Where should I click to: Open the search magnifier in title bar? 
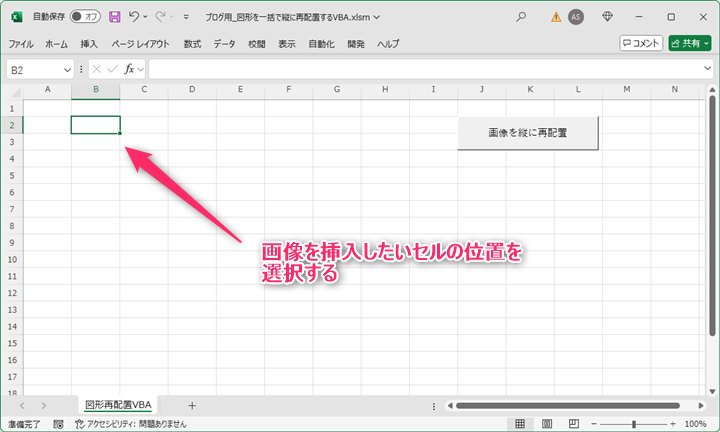[521, 17]
